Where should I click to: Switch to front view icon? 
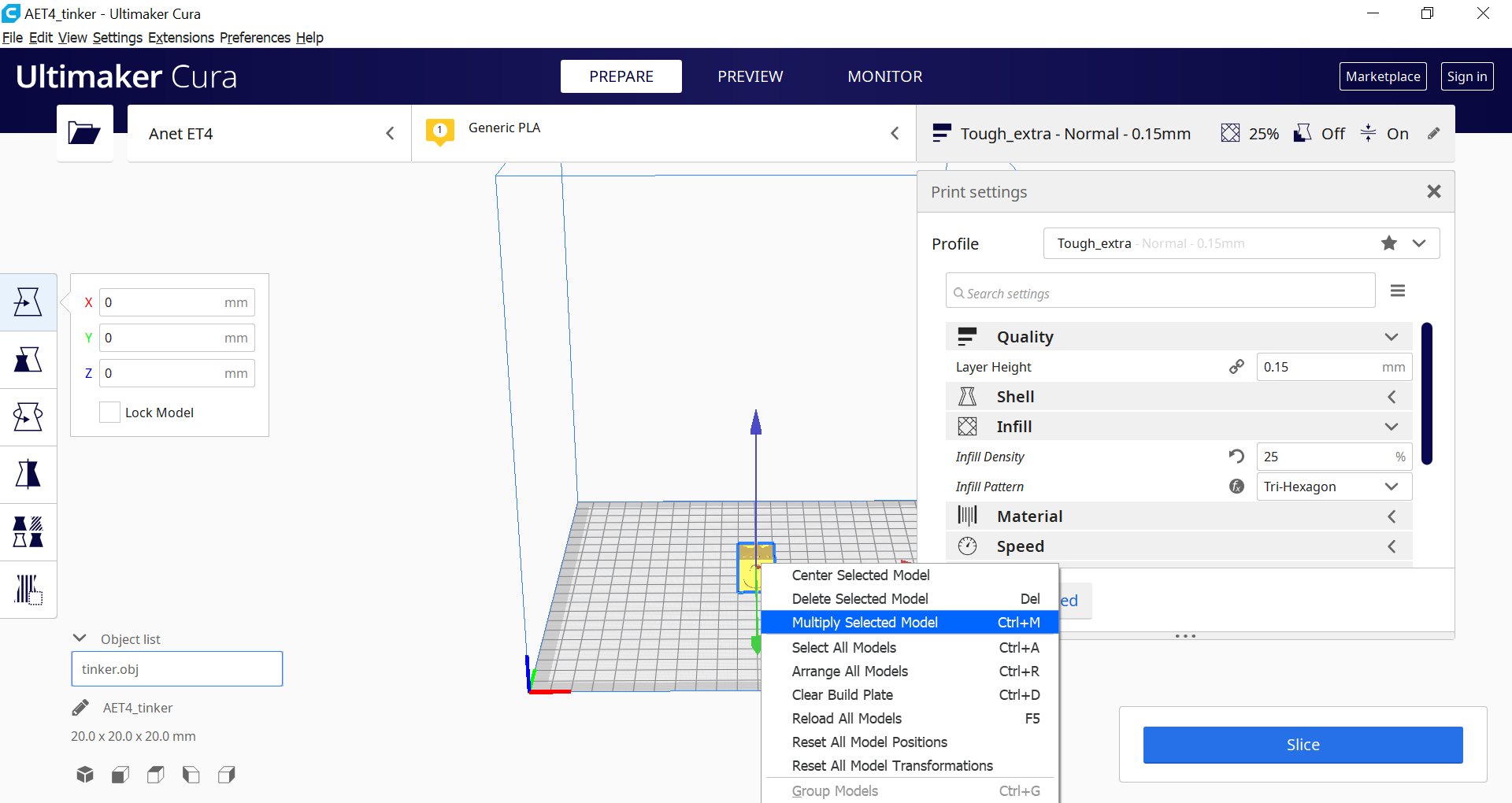point(120,775)
